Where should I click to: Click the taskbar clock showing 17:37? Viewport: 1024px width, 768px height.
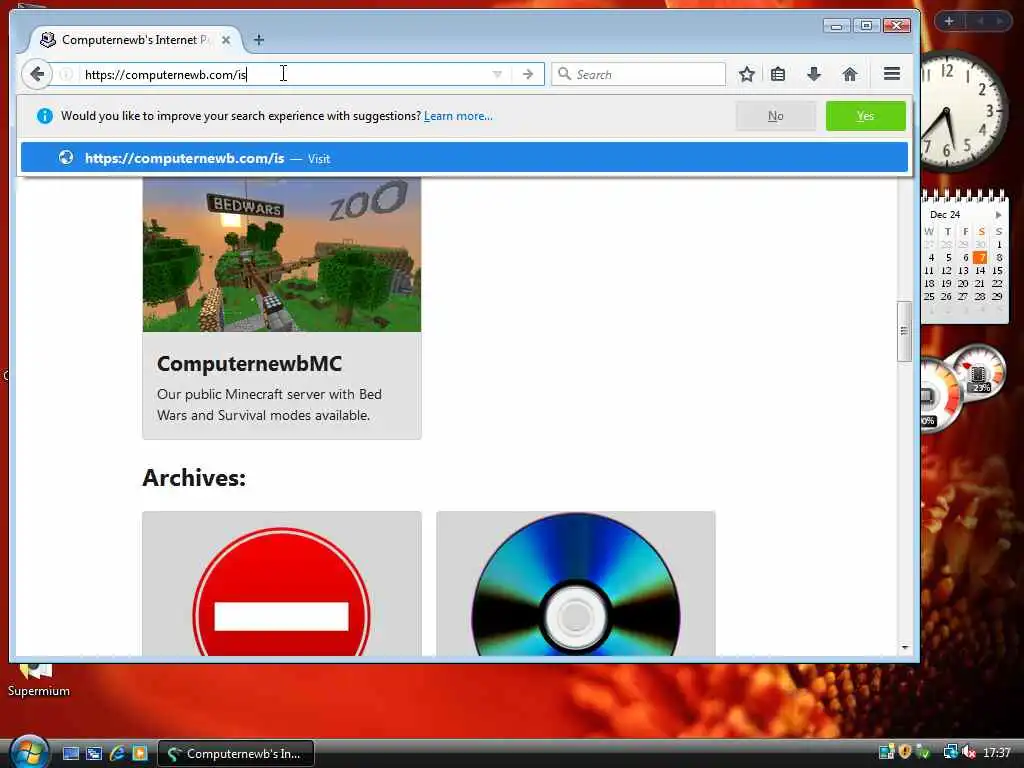(997, 753)
